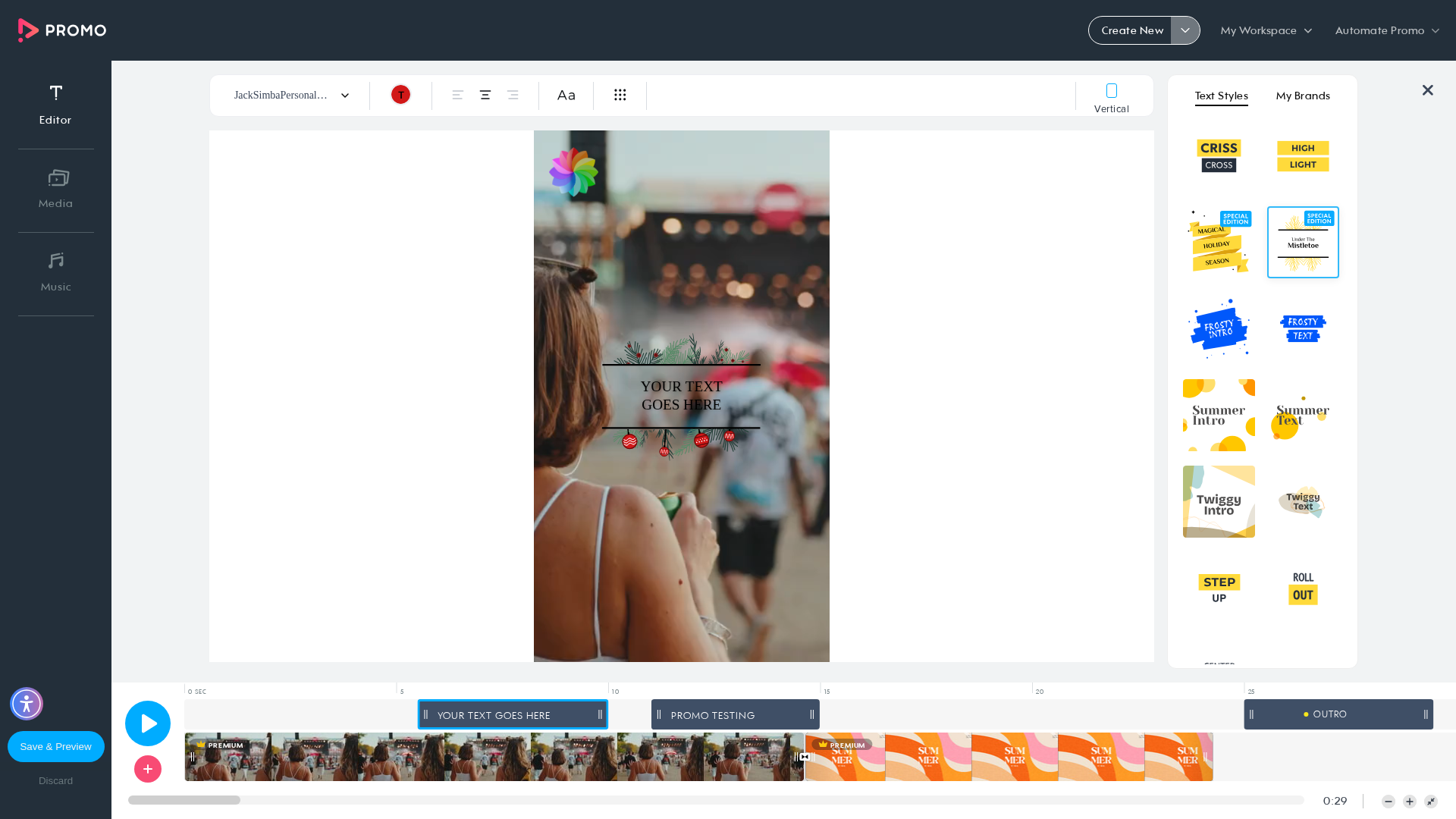This screenshot has height=819, width=1456.
Task: Fit timeline to screen
Action: tap(1431, 802)
